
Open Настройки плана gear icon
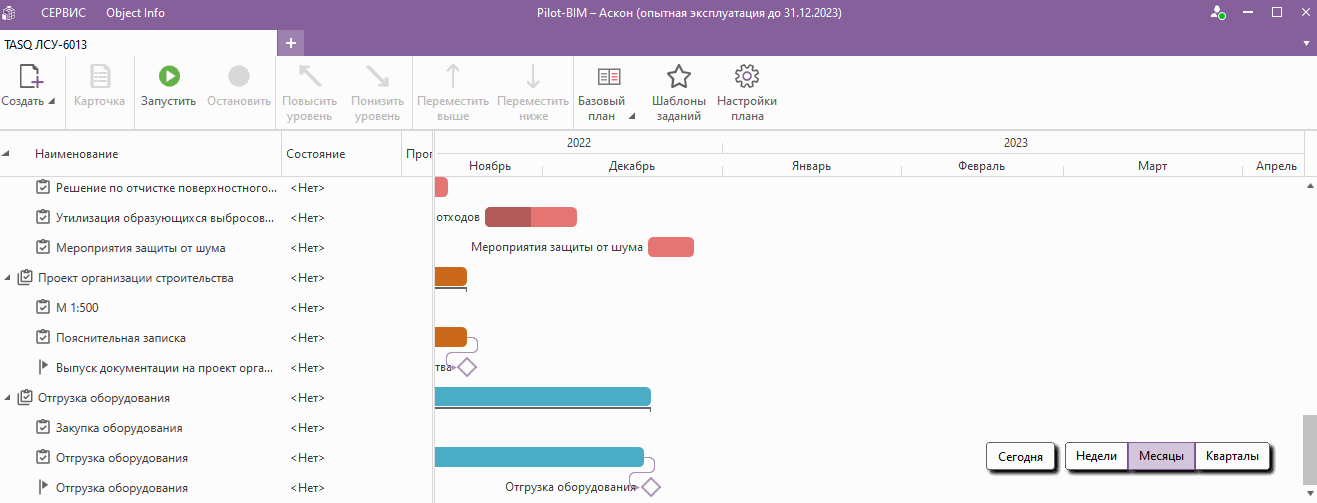pyautogui.click(x=747, y=77)
